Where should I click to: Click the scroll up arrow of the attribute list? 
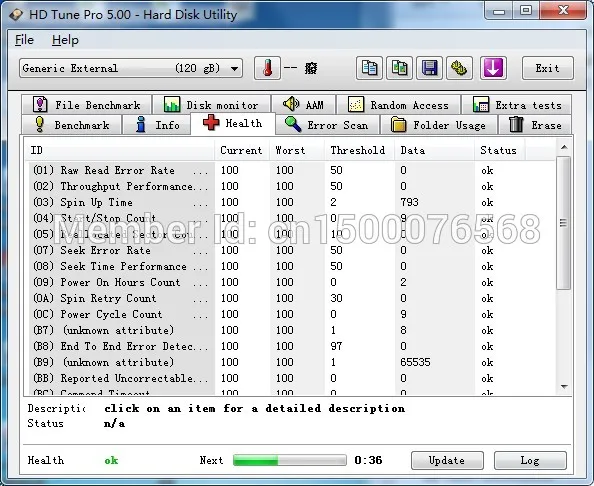coord(564,147)
